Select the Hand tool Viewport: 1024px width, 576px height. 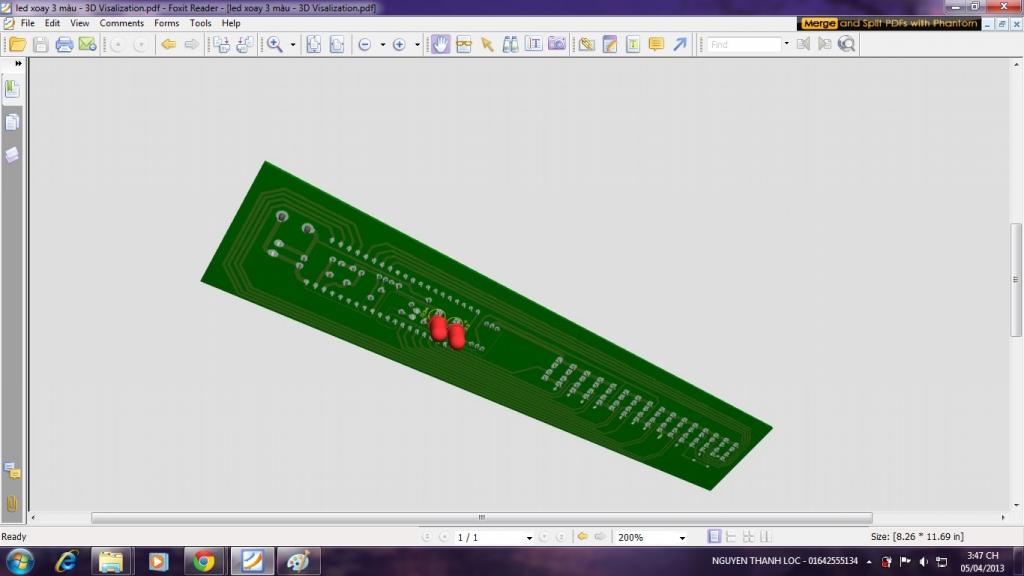coord(441,44)
